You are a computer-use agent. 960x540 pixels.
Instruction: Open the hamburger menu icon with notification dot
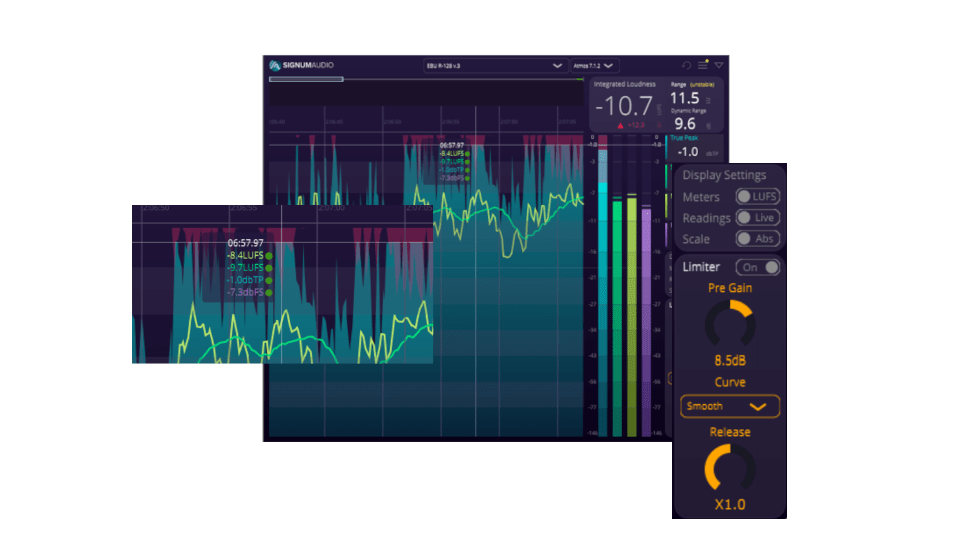(703, 64)
